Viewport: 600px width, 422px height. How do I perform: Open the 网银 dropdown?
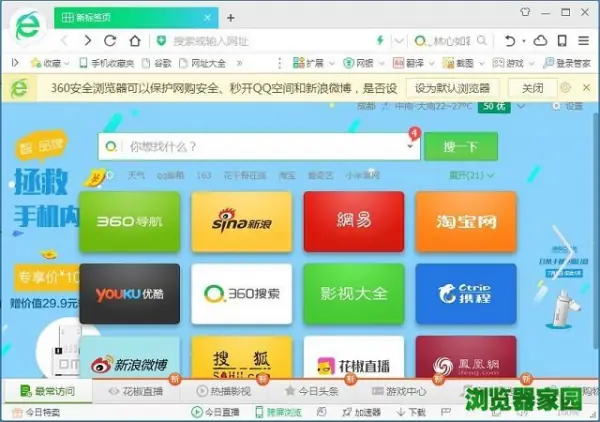[x=364, y=63]
